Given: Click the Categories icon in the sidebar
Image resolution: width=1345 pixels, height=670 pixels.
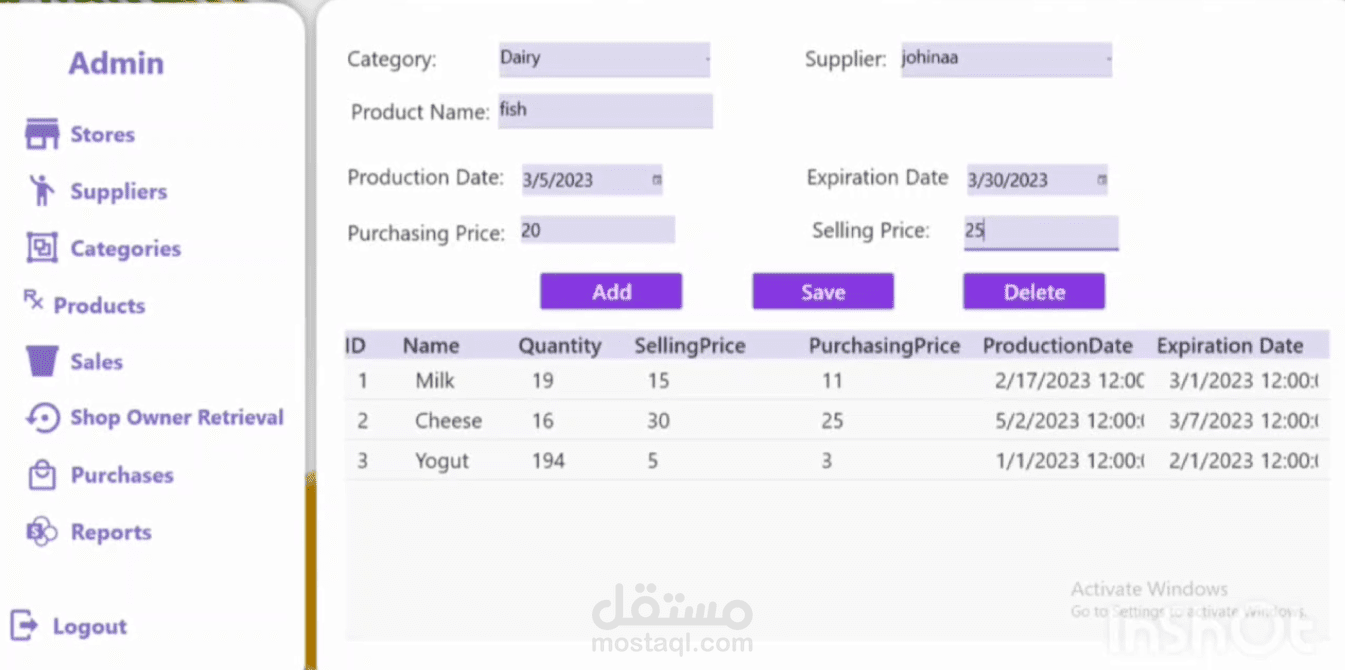Looking at the screenshot, I should coord(40,247).
